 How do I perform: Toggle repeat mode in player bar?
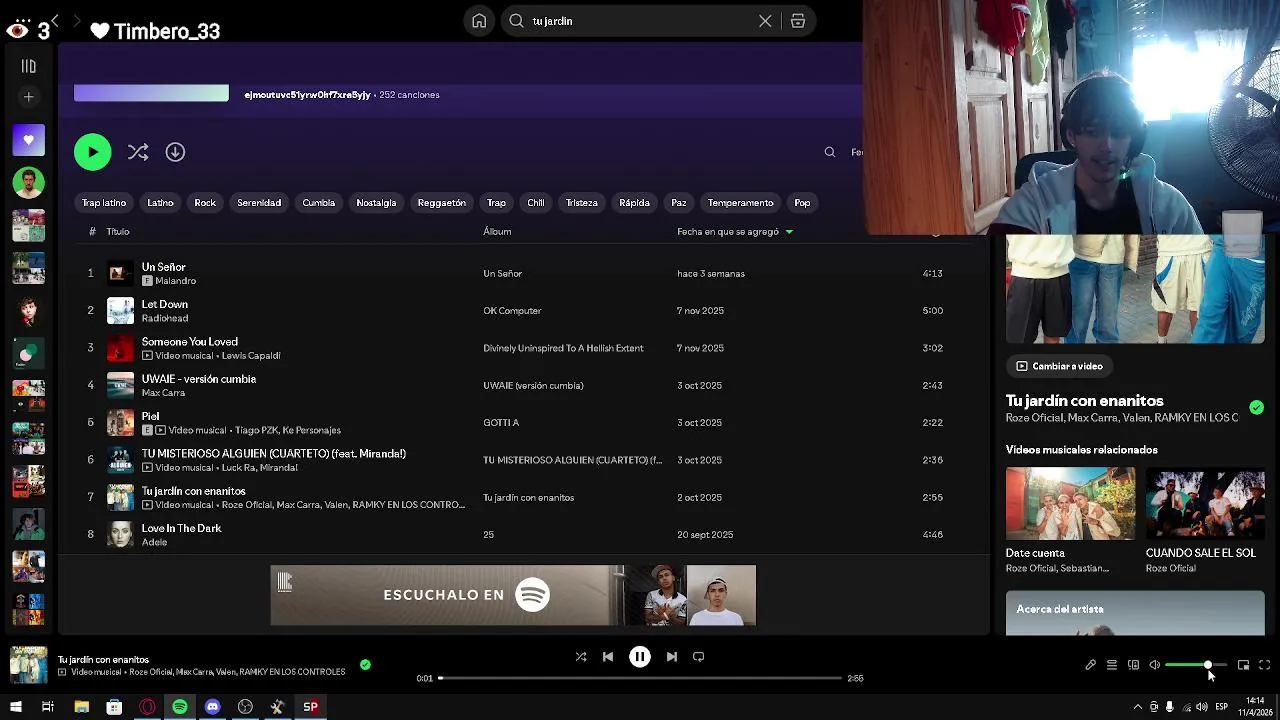(x=699, y=657)
